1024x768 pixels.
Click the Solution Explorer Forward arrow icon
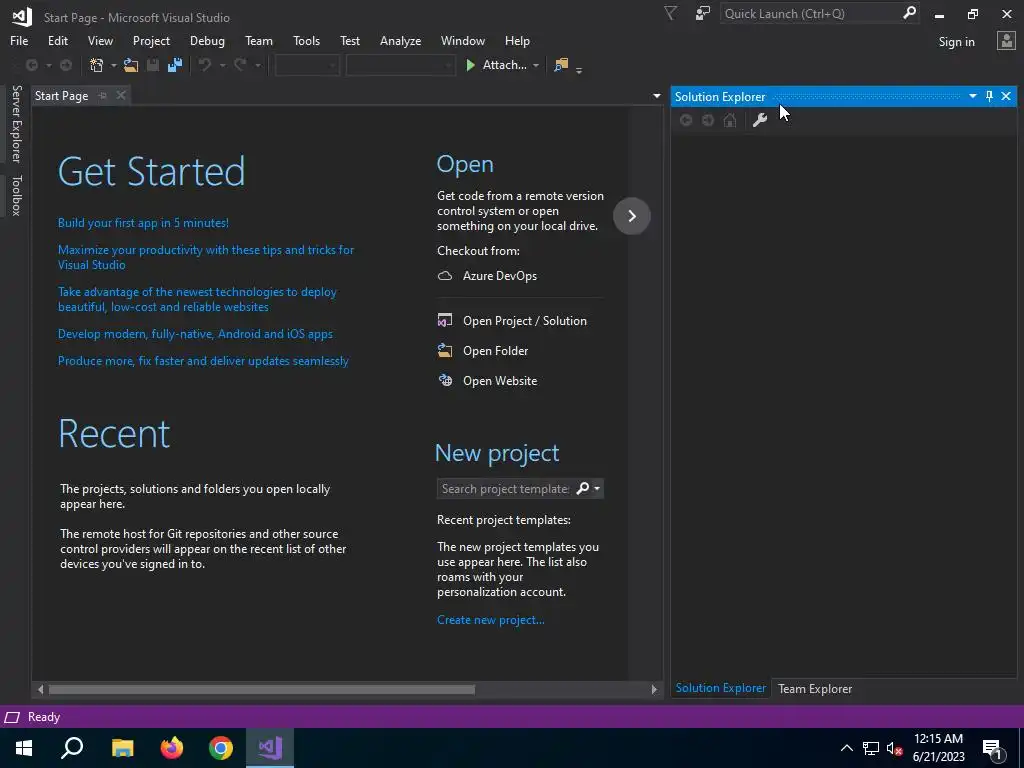pos(708,120)
